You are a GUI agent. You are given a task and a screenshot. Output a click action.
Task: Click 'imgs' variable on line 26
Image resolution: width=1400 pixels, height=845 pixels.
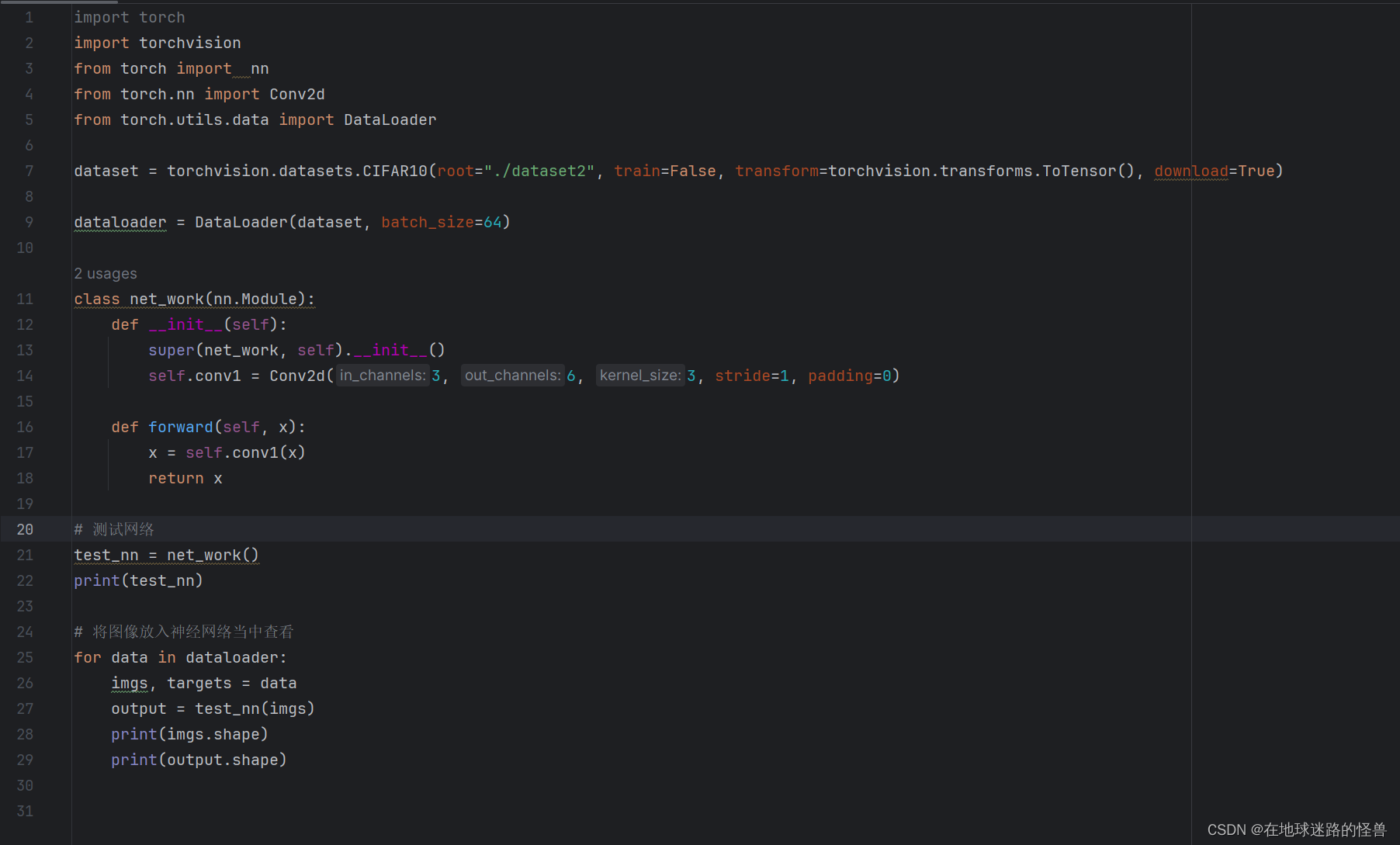130,683
